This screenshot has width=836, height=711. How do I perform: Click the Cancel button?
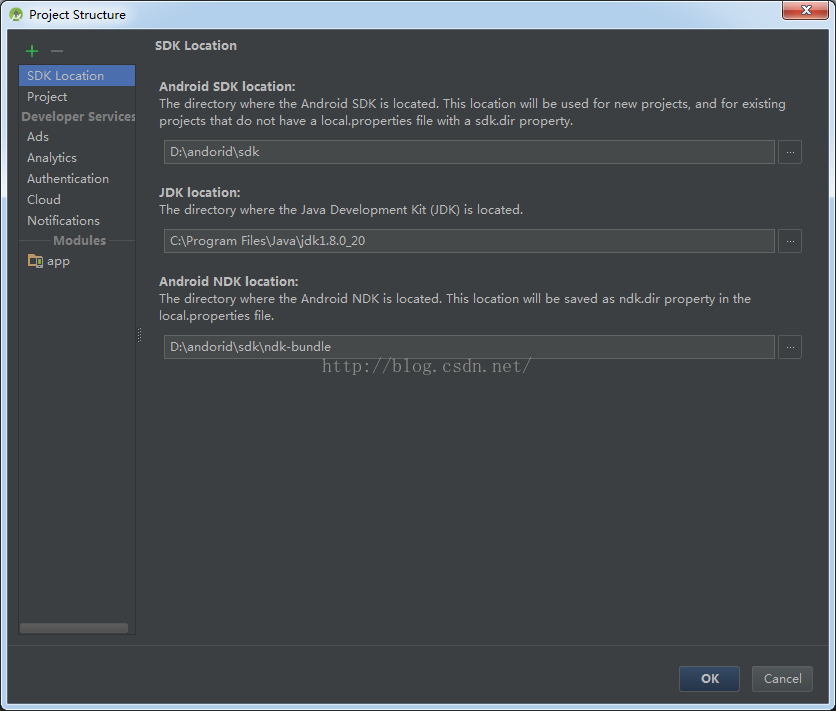coord(782,678)
